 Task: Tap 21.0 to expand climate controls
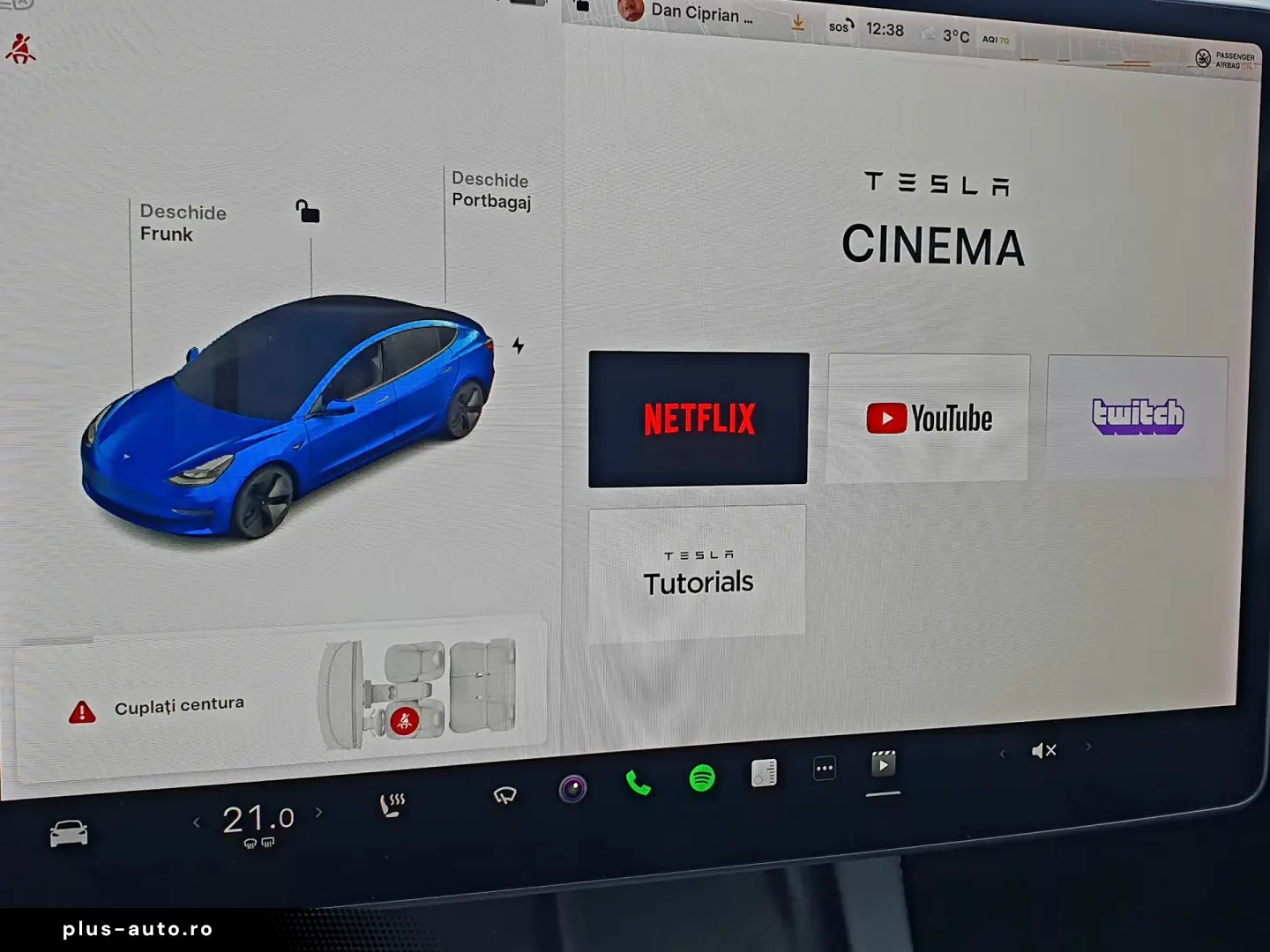(257, 819)
